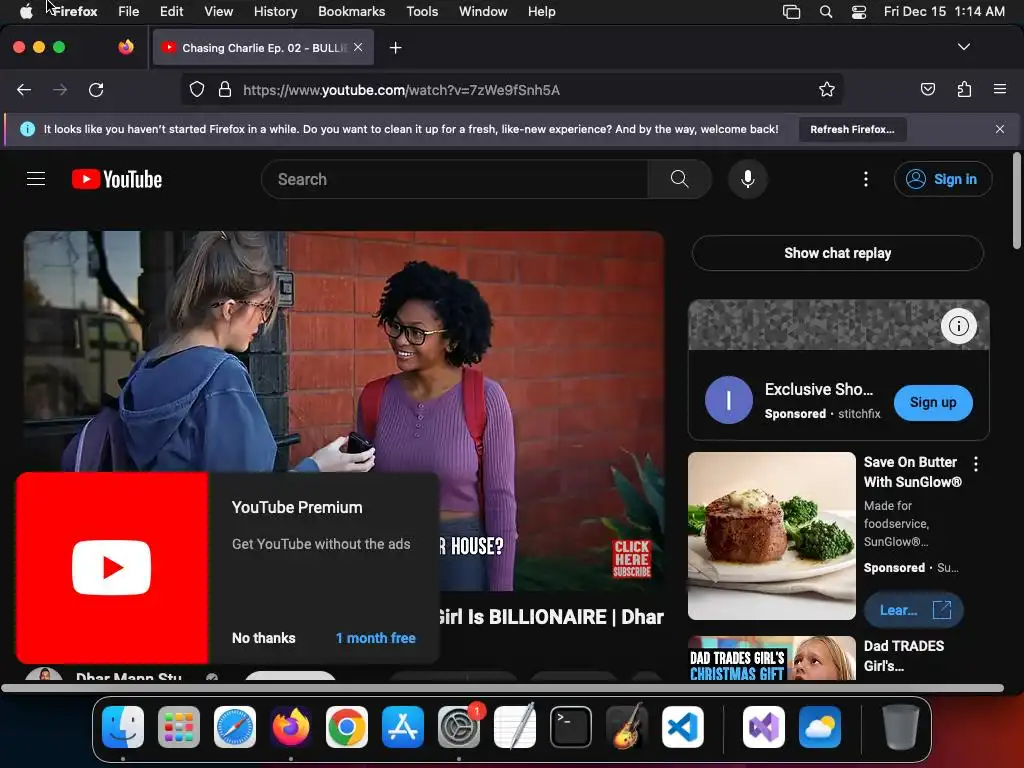
Task: Open the History menu
Action: (x=275, y=11)
